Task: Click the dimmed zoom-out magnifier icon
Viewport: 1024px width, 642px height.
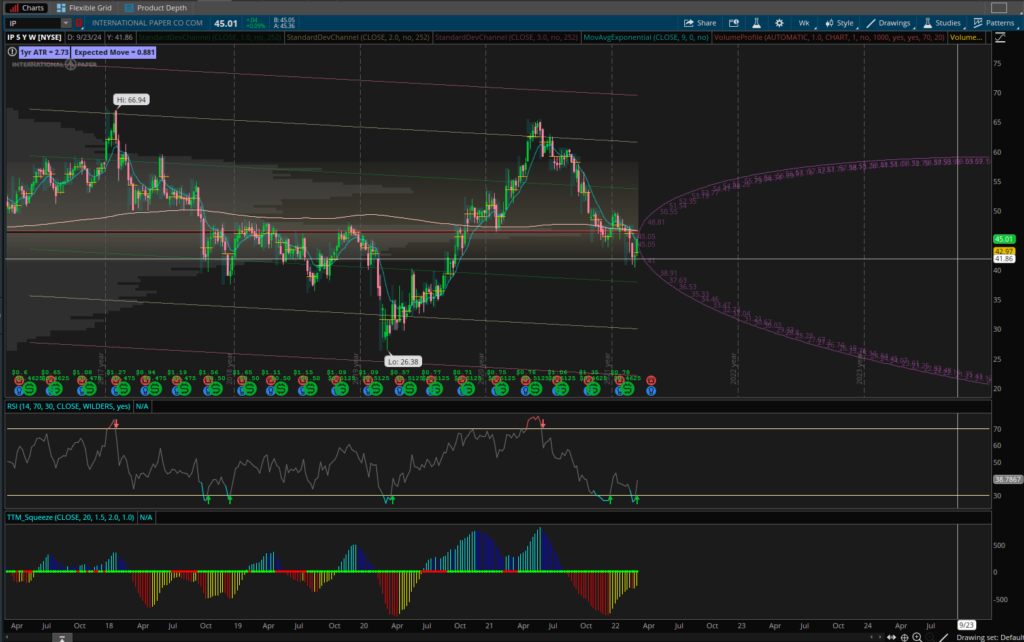Action: point(931,637)
